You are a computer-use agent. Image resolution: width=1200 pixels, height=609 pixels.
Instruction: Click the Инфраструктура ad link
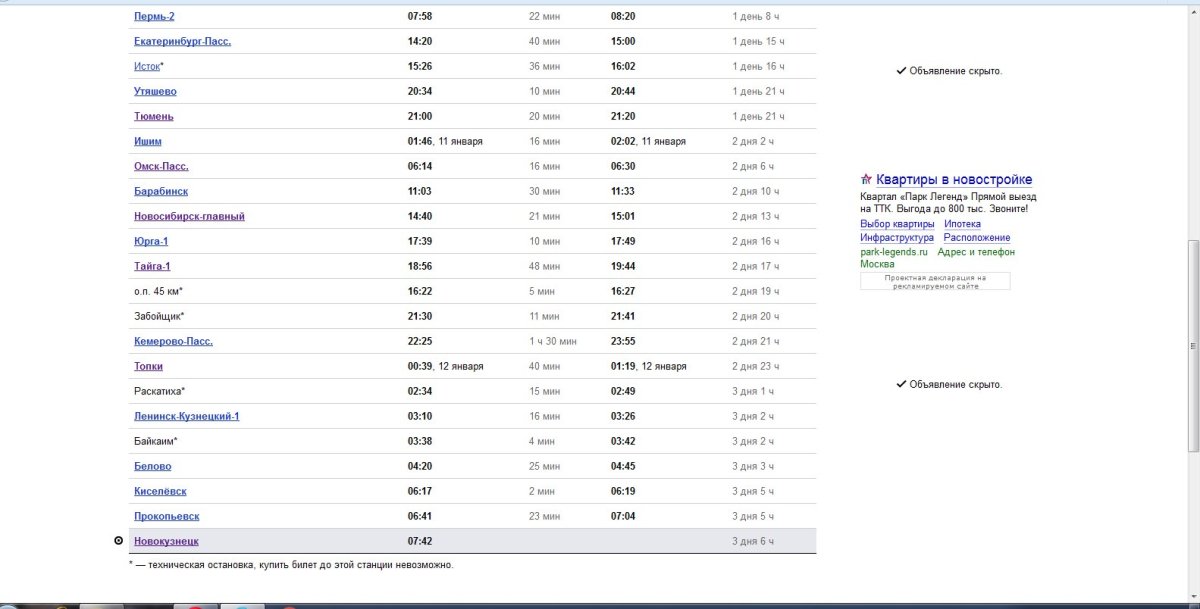(897, 238)
